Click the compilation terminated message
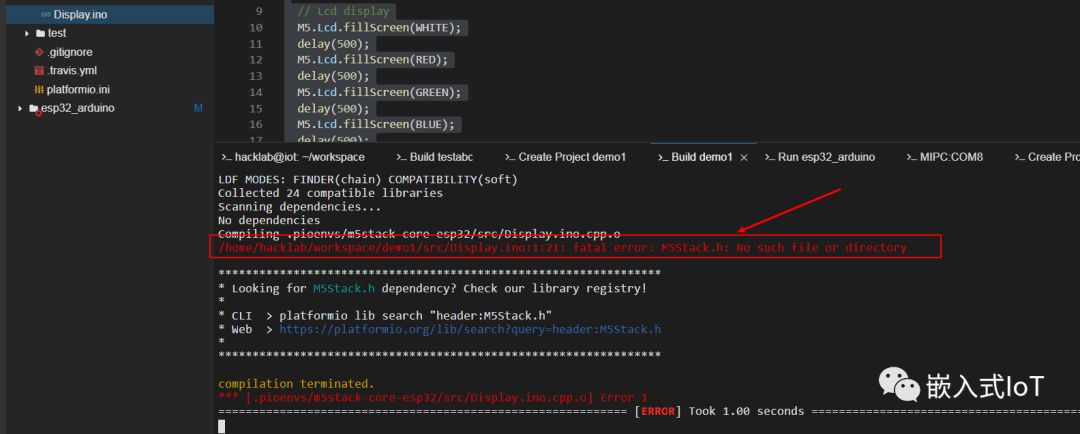Screen dimensions: 1080x434 [297, 384]
